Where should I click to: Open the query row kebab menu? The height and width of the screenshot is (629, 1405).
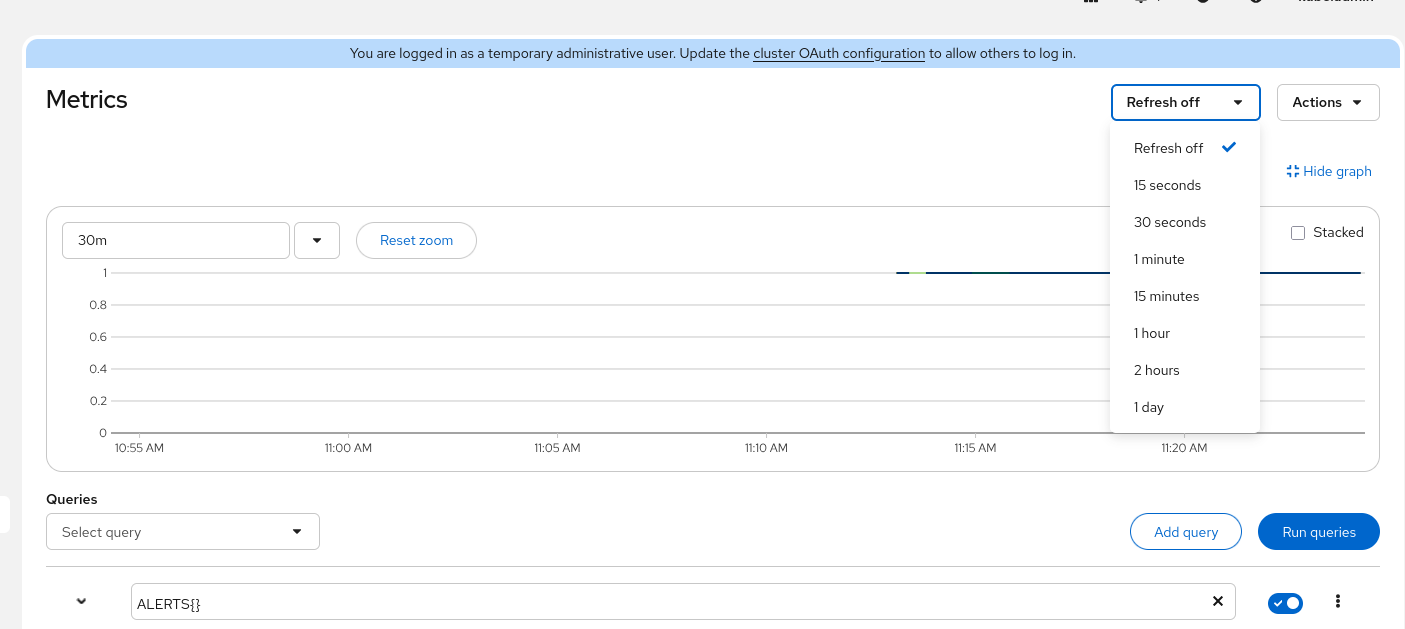coord(1338,602)
